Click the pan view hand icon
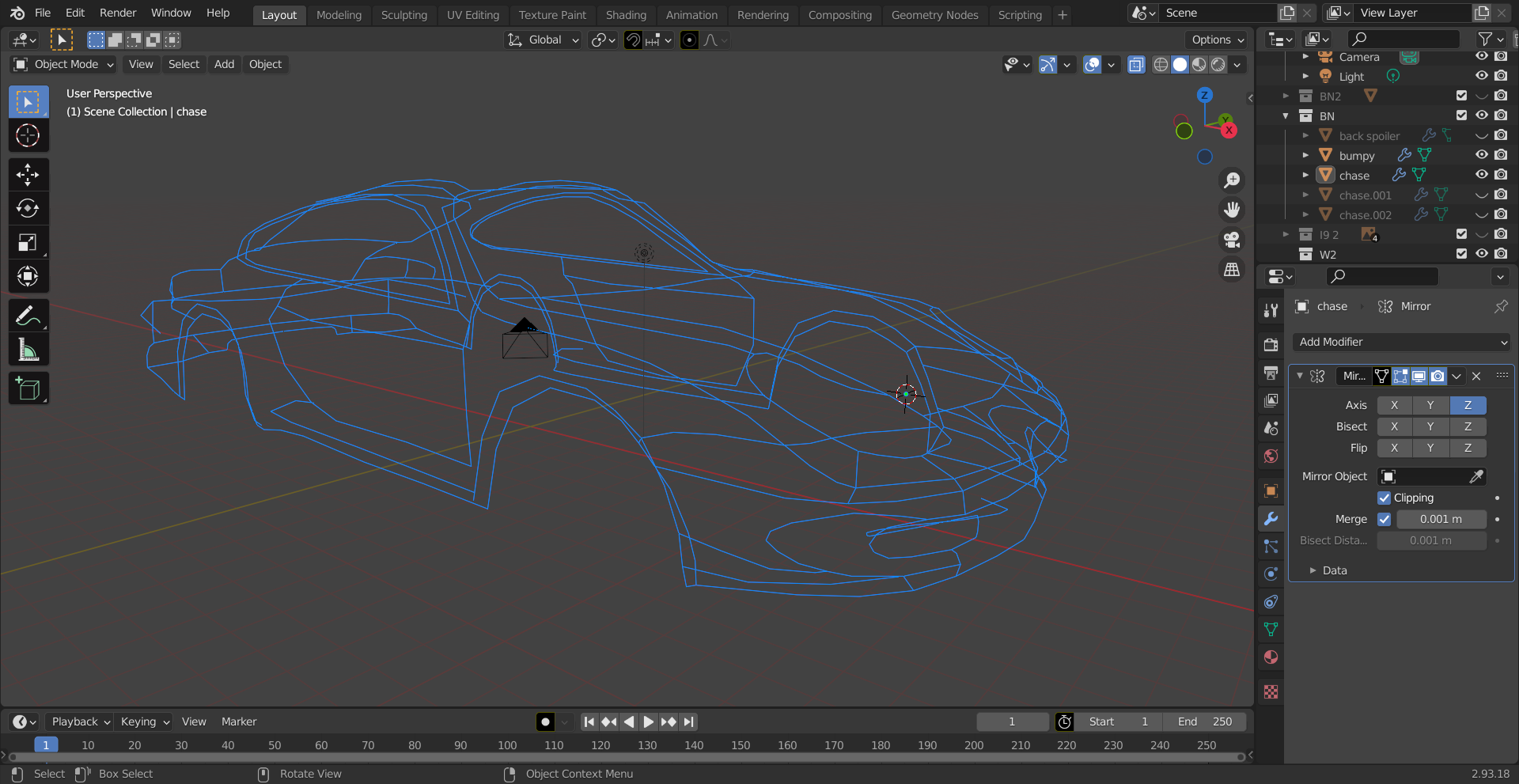The width and height of the screenshot is (1519, 784). pos(1232,210)
